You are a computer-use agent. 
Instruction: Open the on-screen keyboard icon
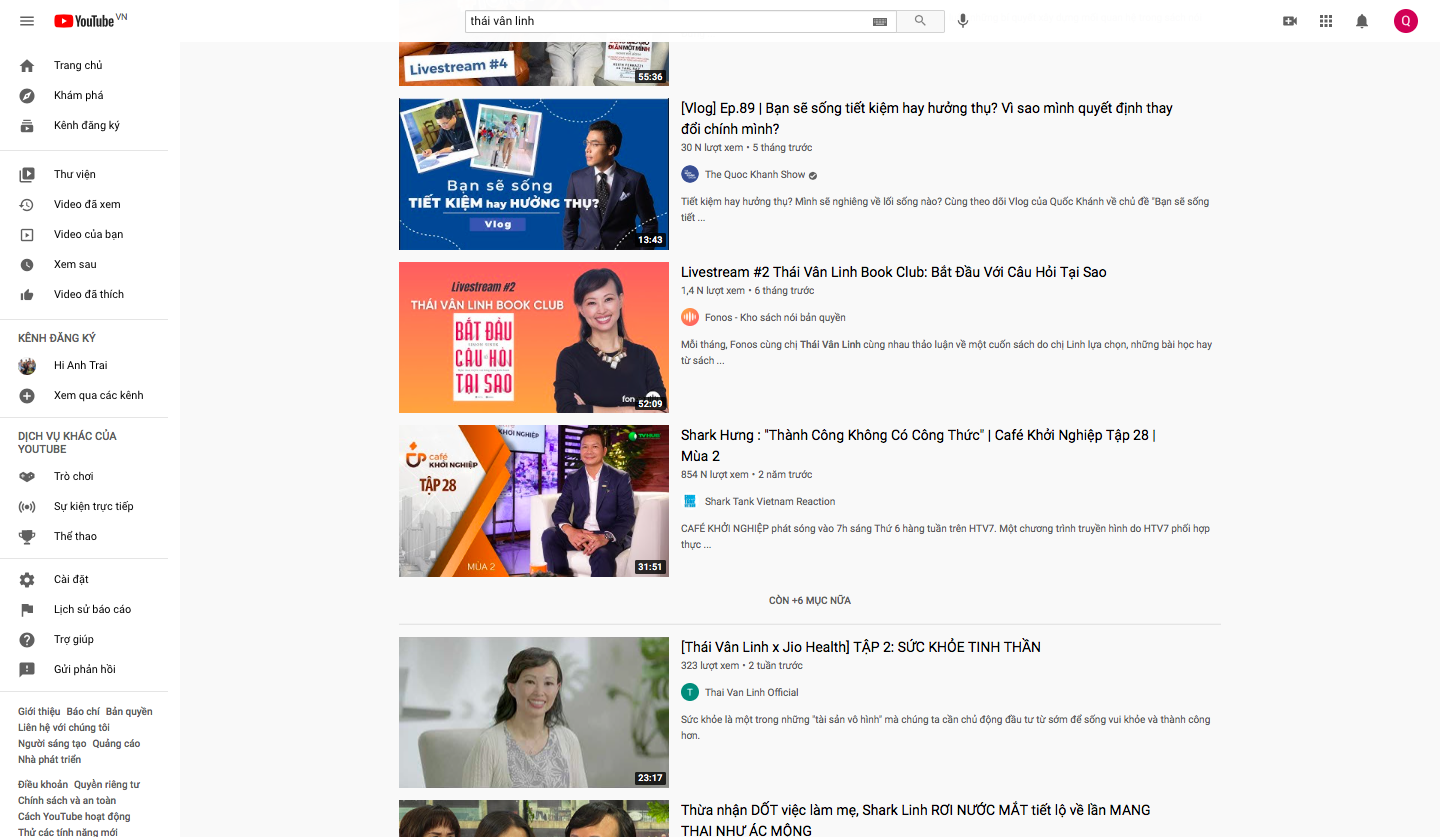tap(879, 21)
